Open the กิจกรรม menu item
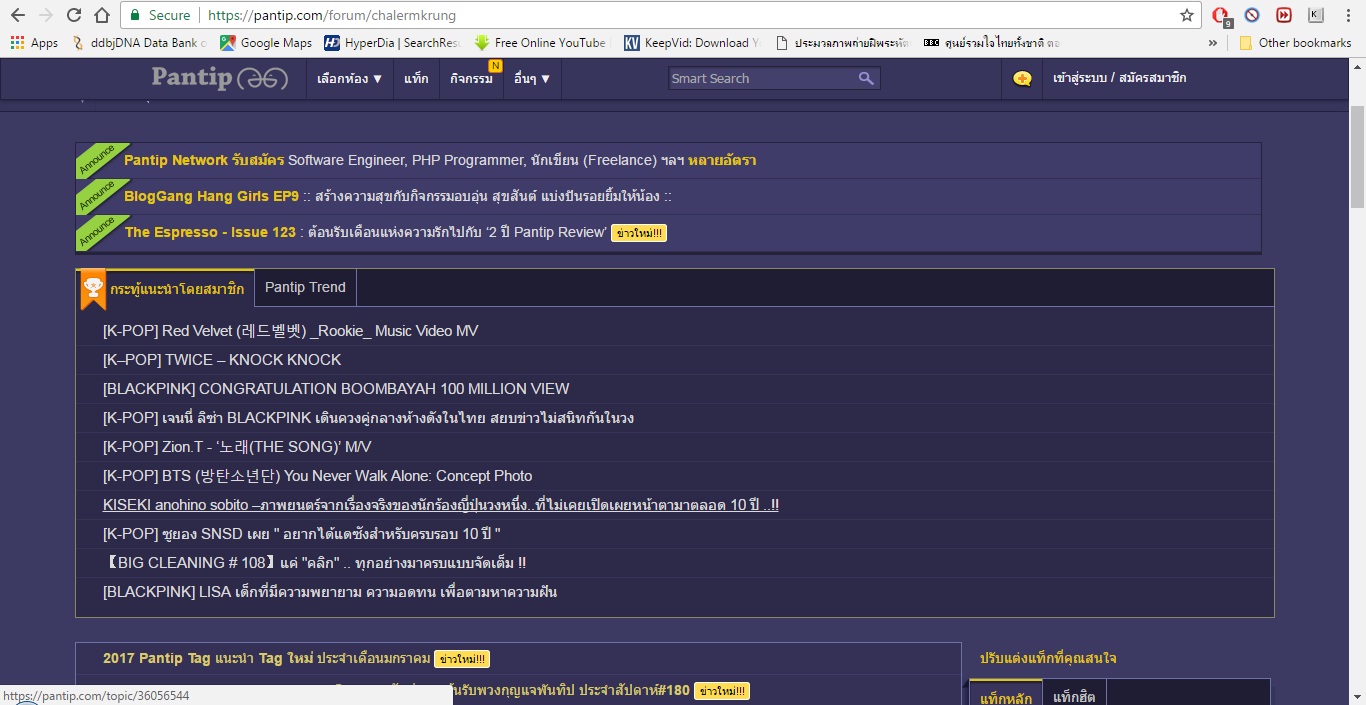 coord(472,78)
